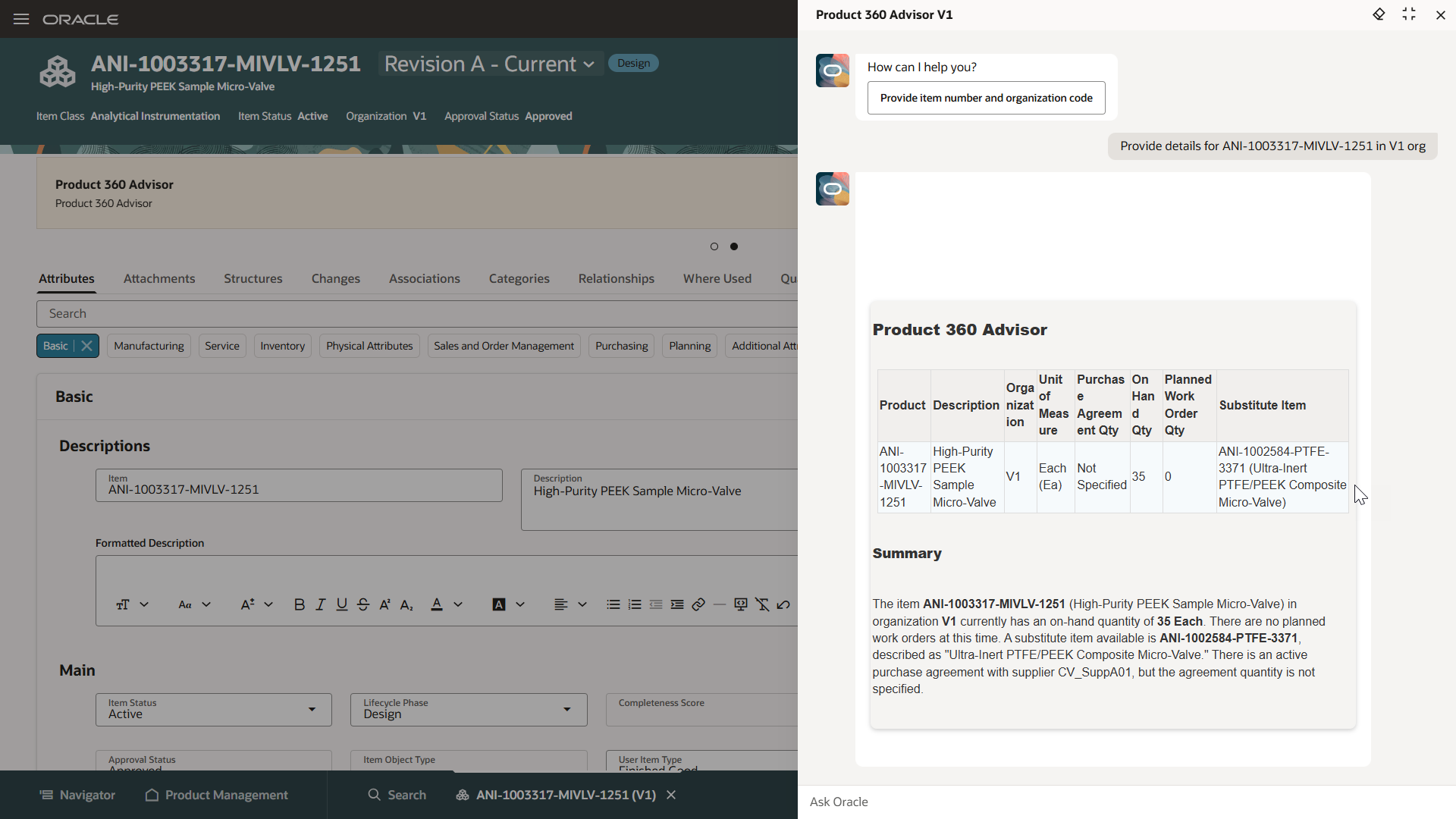The width and height of the screenshot is (1456, 819).
Task: Select the second carousel dot indicator
Action: (733, 246)
